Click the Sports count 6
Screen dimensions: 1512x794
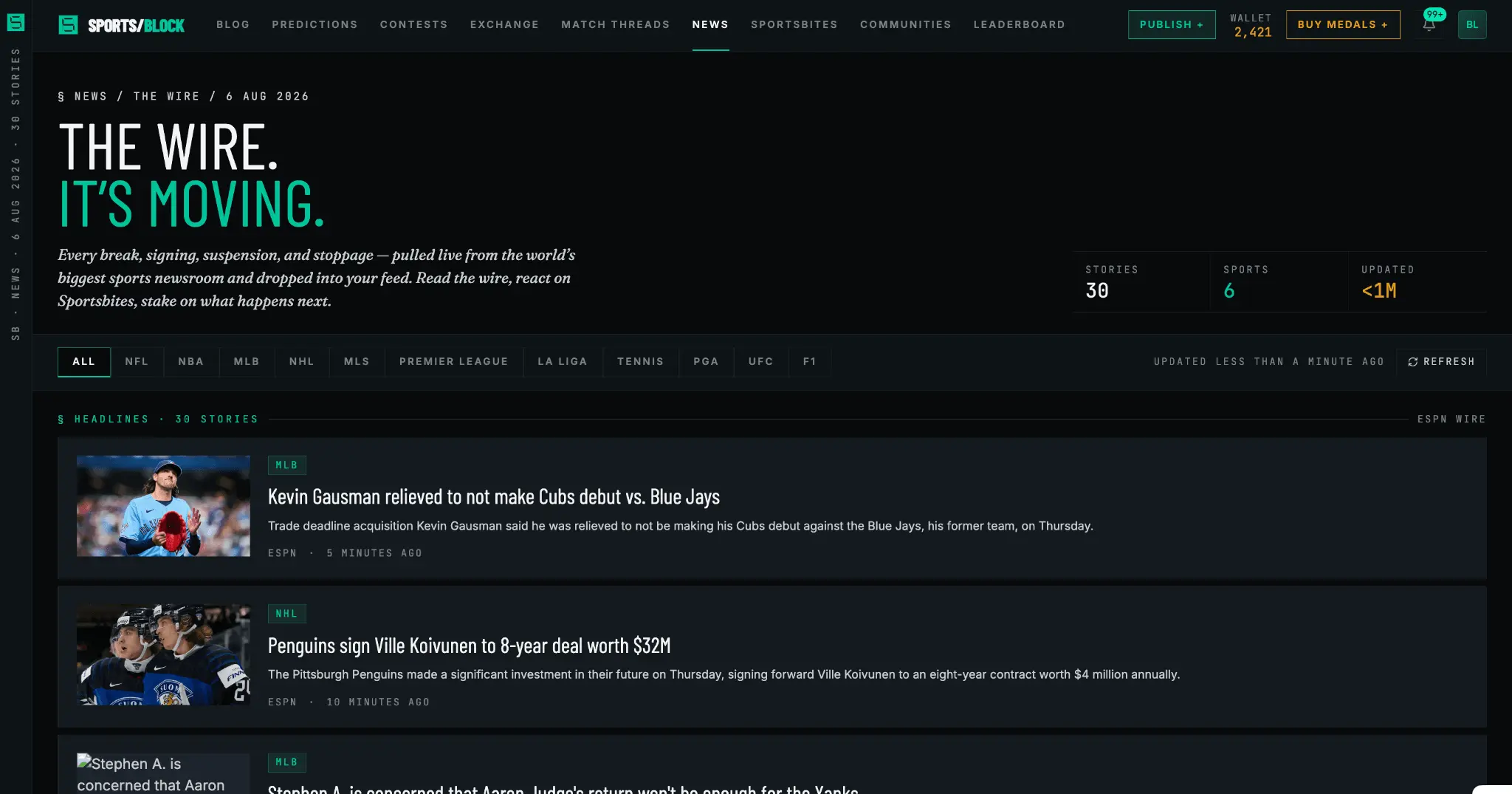1229,291
